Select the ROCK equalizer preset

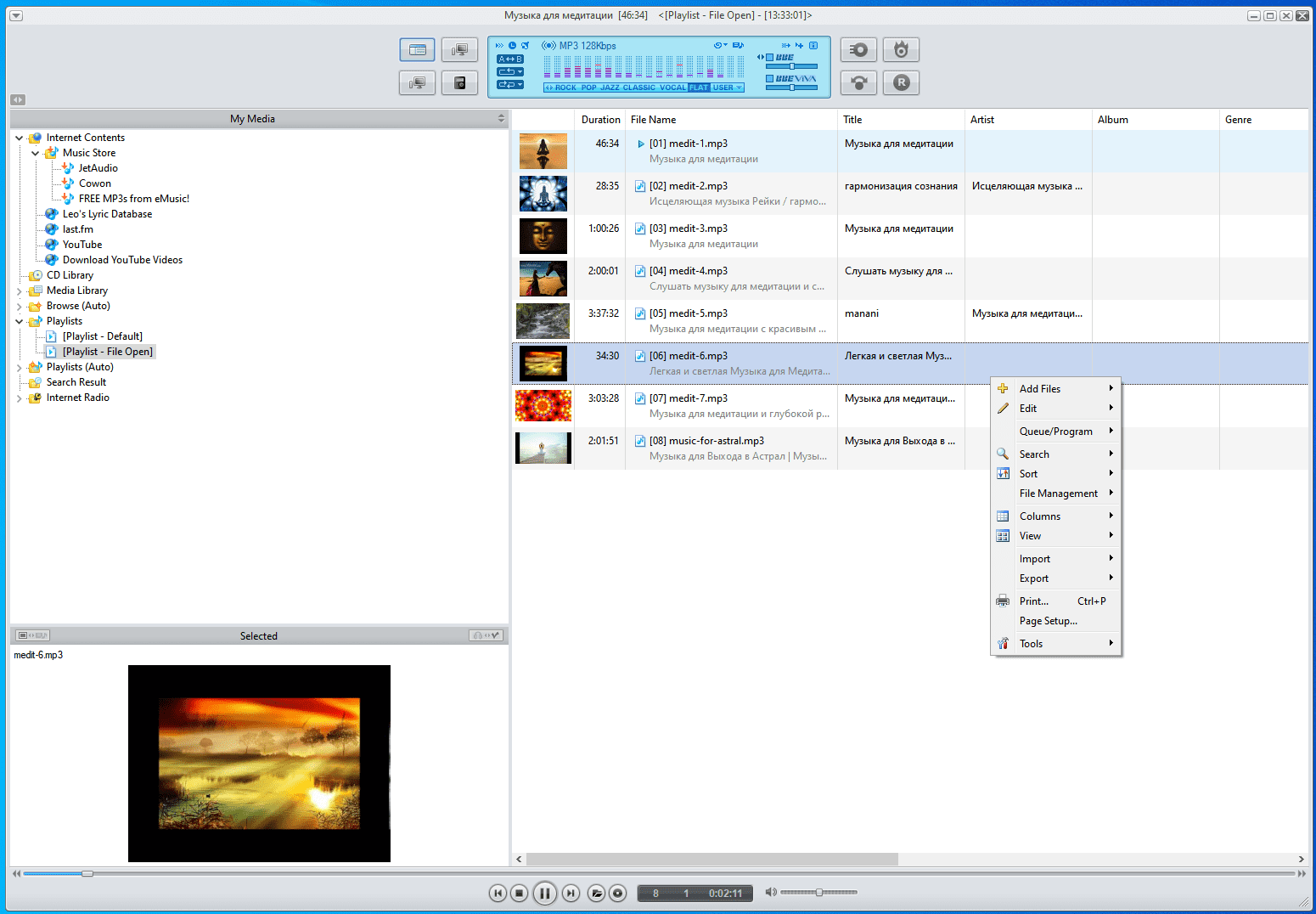point(565,87)
